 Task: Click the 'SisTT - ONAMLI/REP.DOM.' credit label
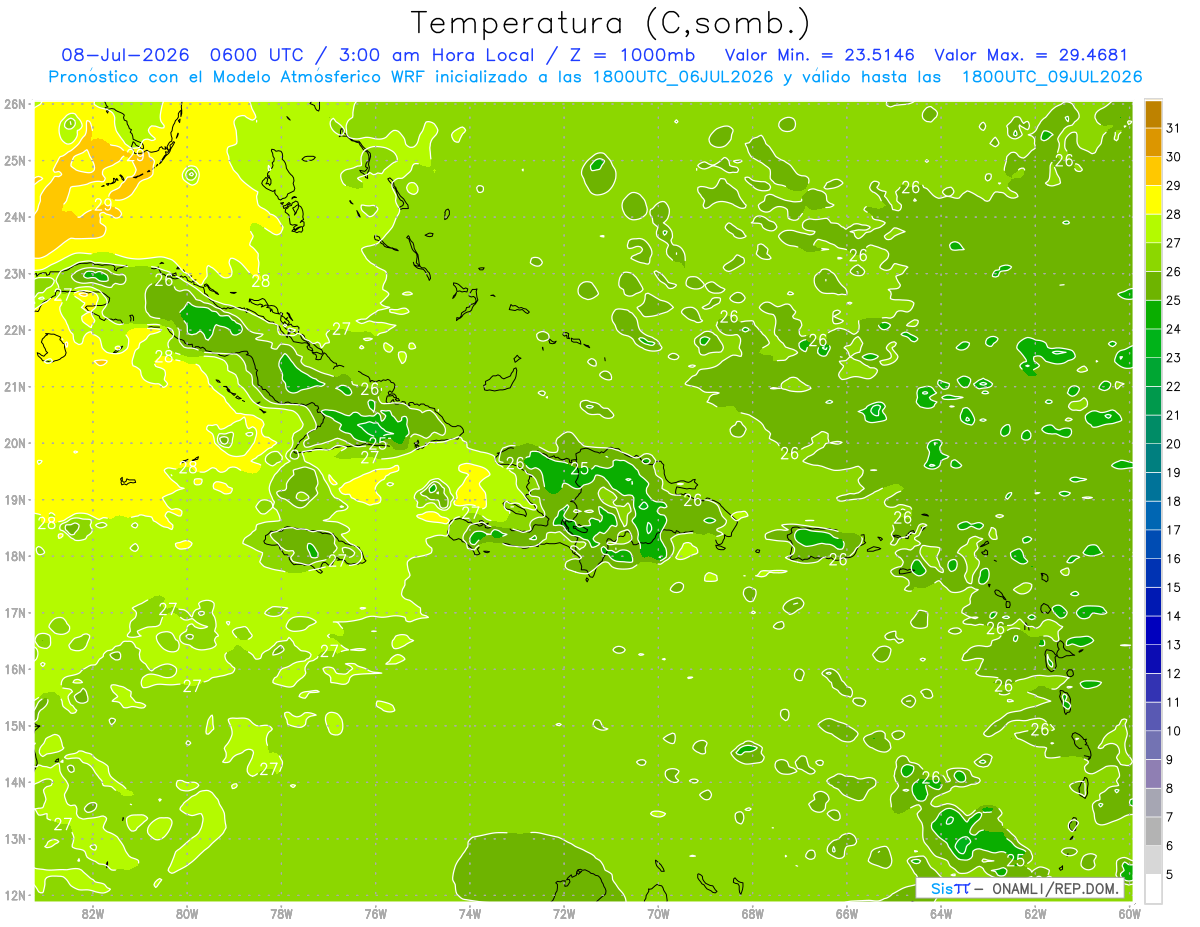1020,888
